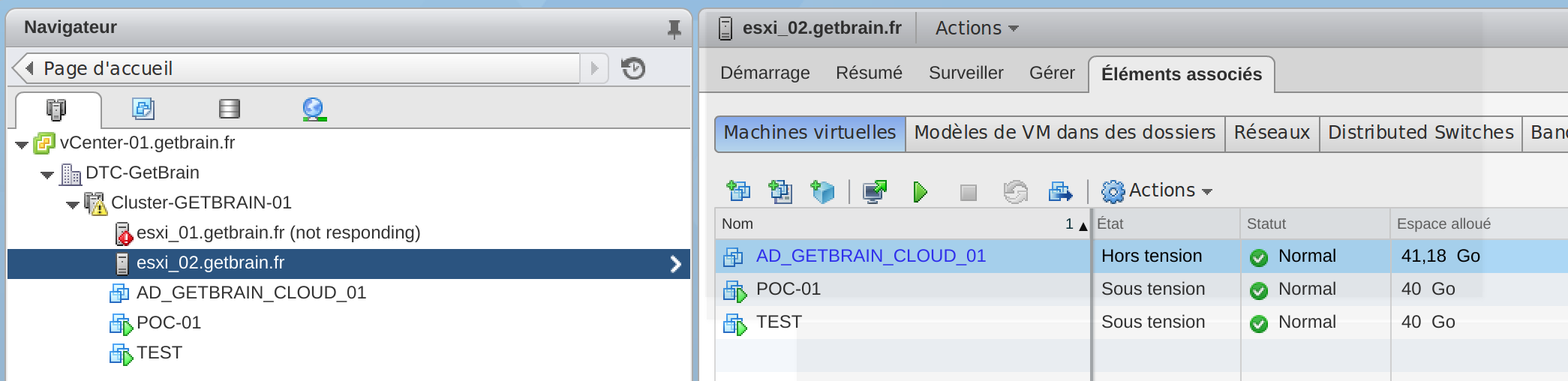Click the deploy OVF template cube icon

[x=822, y=191]
